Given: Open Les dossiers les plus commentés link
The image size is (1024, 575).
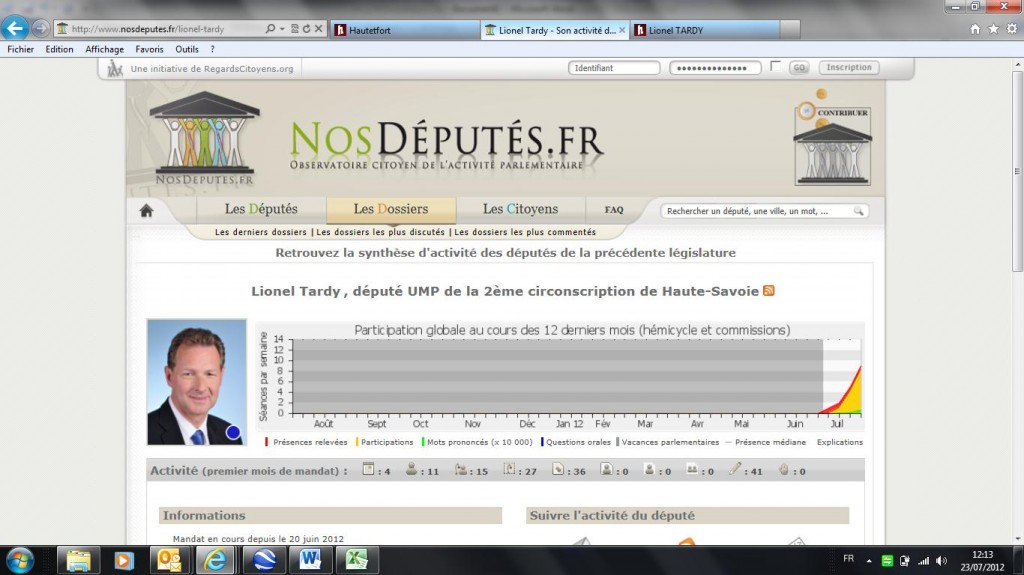Looking at the screenshot, I should click(525, 232).
